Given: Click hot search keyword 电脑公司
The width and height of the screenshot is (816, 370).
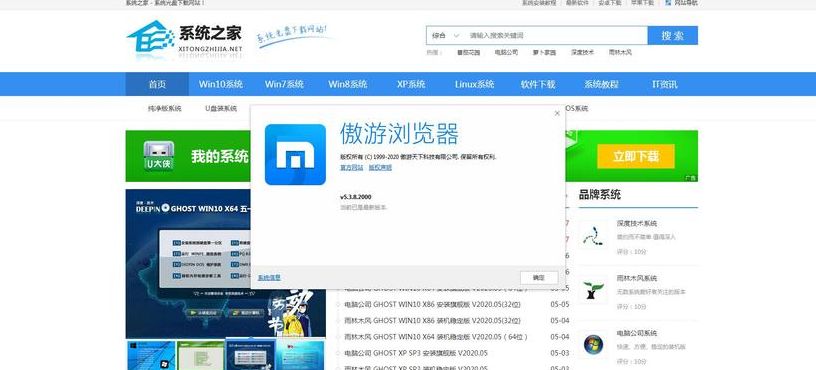Looking at the screenshot, I should 506,53.
